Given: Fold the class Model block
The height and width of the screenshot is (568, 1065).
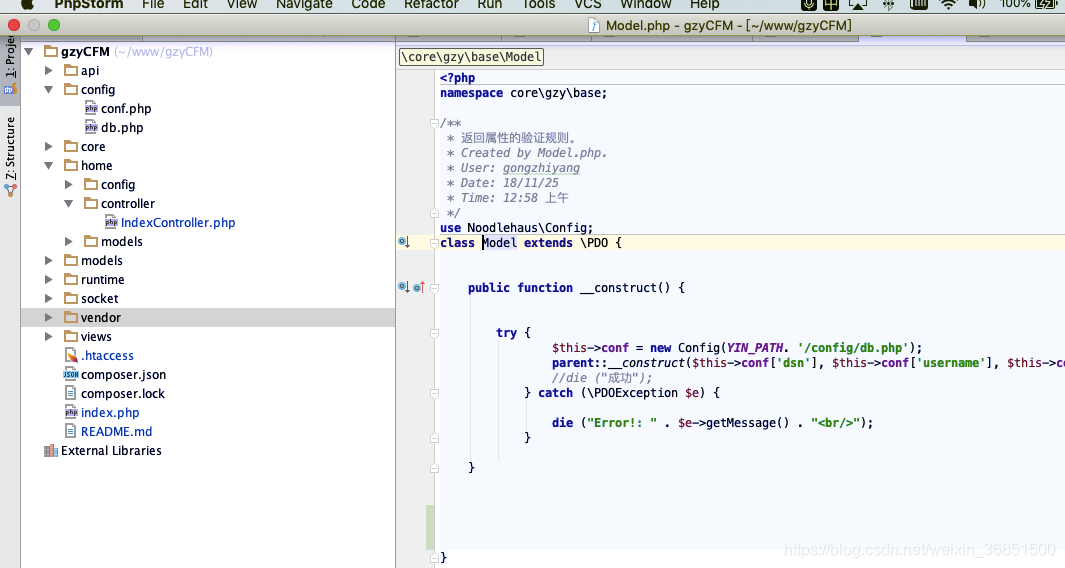Looking at the screenshot, I should click(434, 243).
